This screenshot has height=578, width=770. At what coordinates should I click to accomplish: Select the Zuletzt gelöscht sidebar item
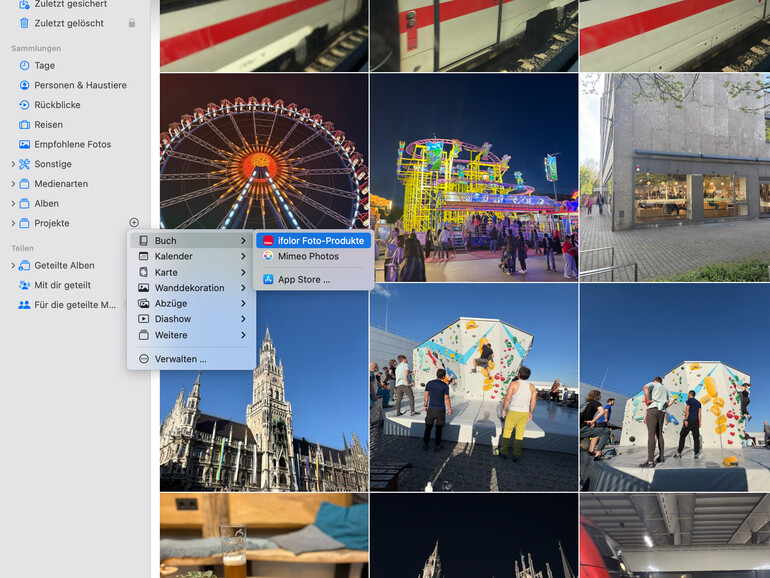coord(68,23)
